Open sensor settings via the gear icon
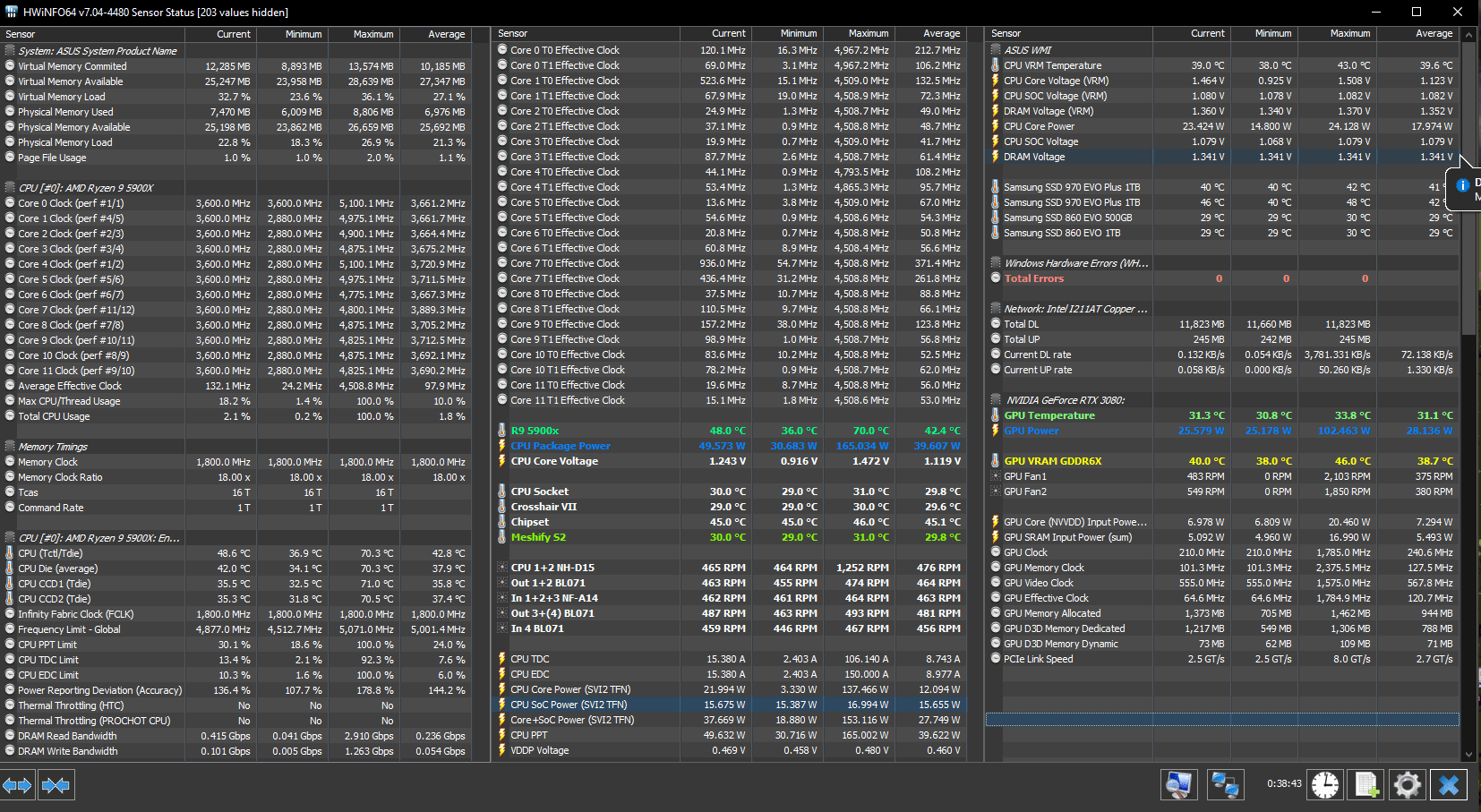1481x812 pixels. click(1408, 785)
